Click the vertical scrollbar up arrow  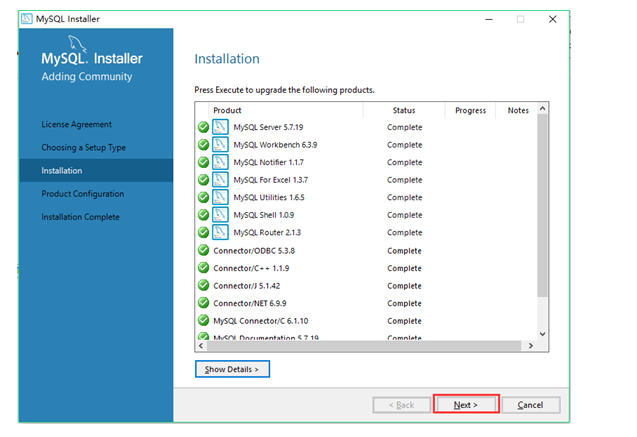click(x=542, y=108)
